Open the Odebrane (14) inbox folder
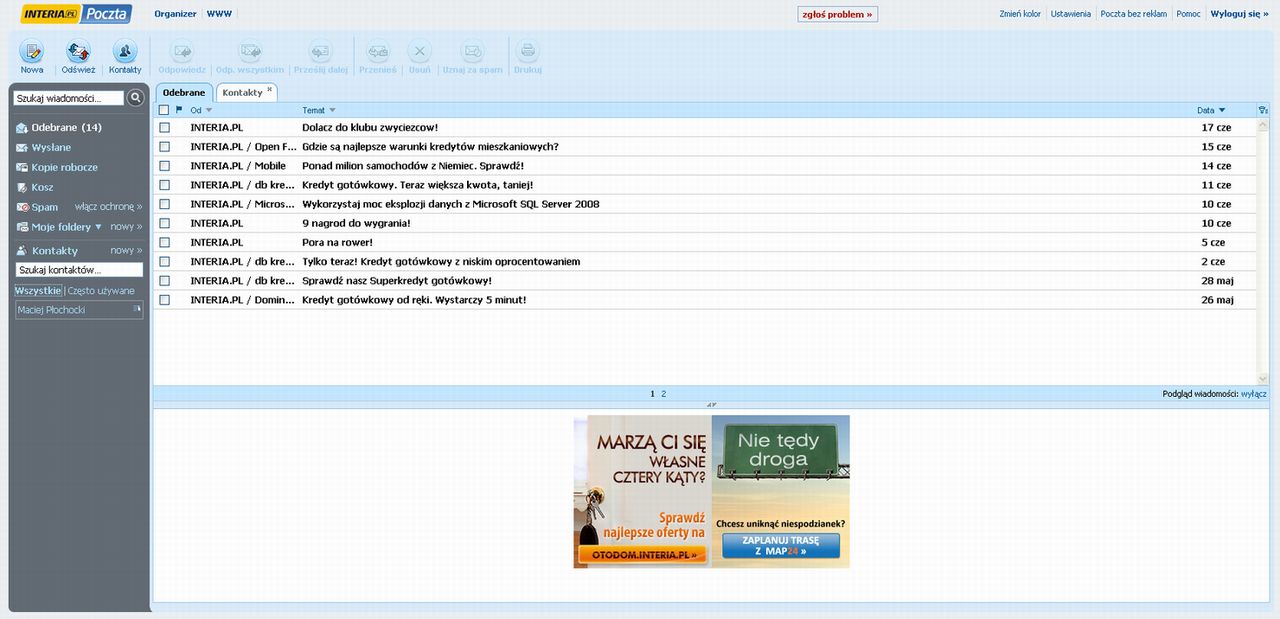This screenshot has height=619, width=1280. point(66,128)
